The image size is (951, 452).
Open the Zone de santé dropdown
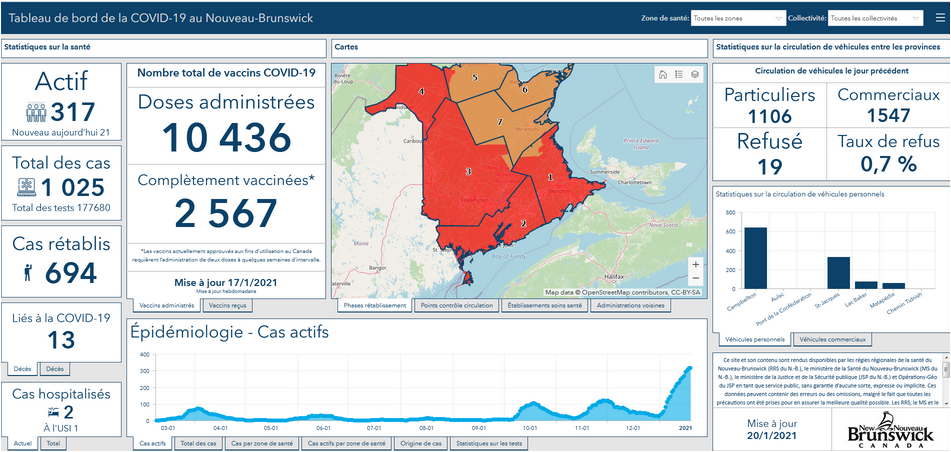click(738, 18)
